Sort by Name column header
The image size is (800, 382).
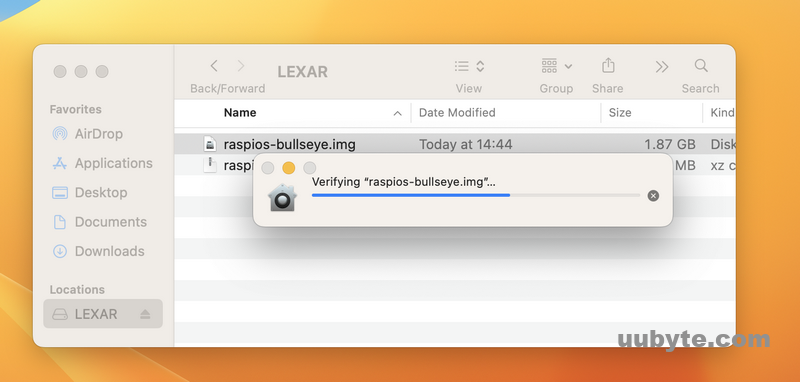240,113
